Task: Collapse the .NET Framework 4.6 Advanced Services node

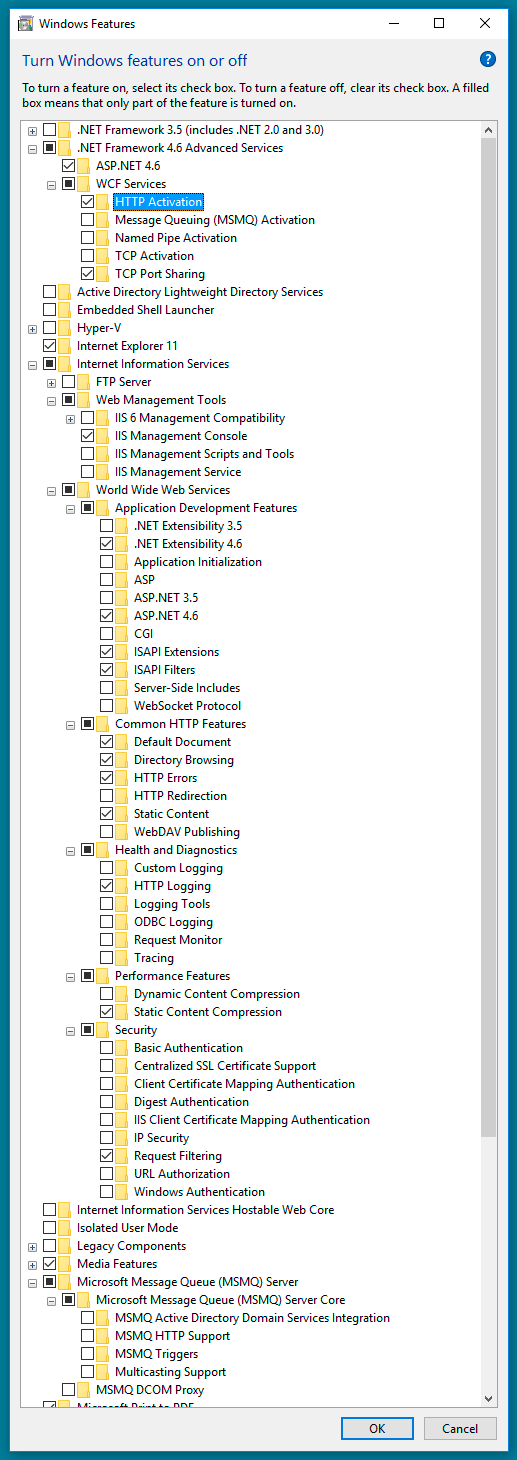Action: [x=33, y=148]
